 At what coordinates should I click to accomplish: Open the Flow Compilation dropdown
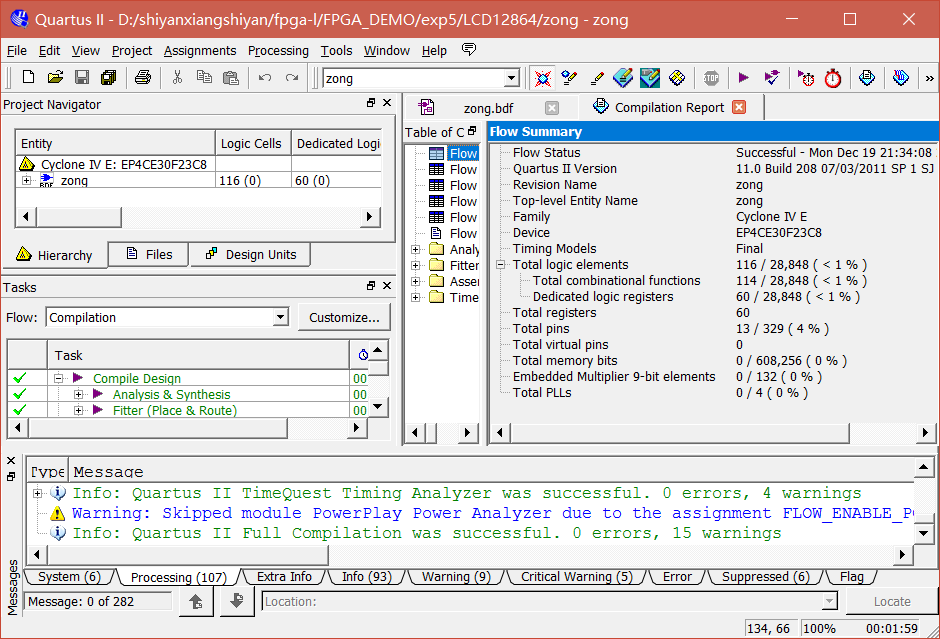click(x=280, y=317)
